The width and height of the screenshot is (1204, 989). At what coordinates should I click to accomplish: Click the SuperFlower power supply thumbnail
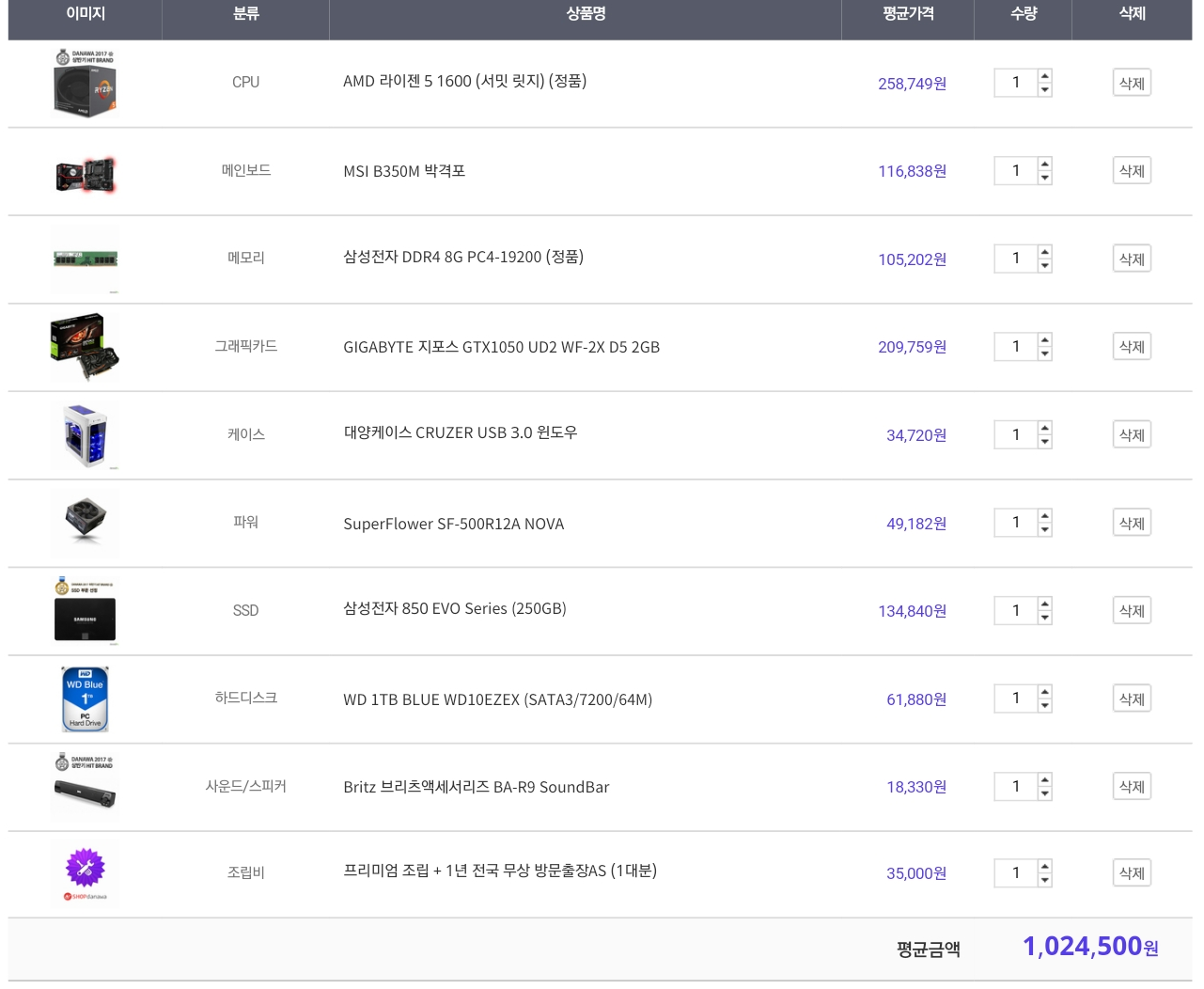[x=85, y=523]
